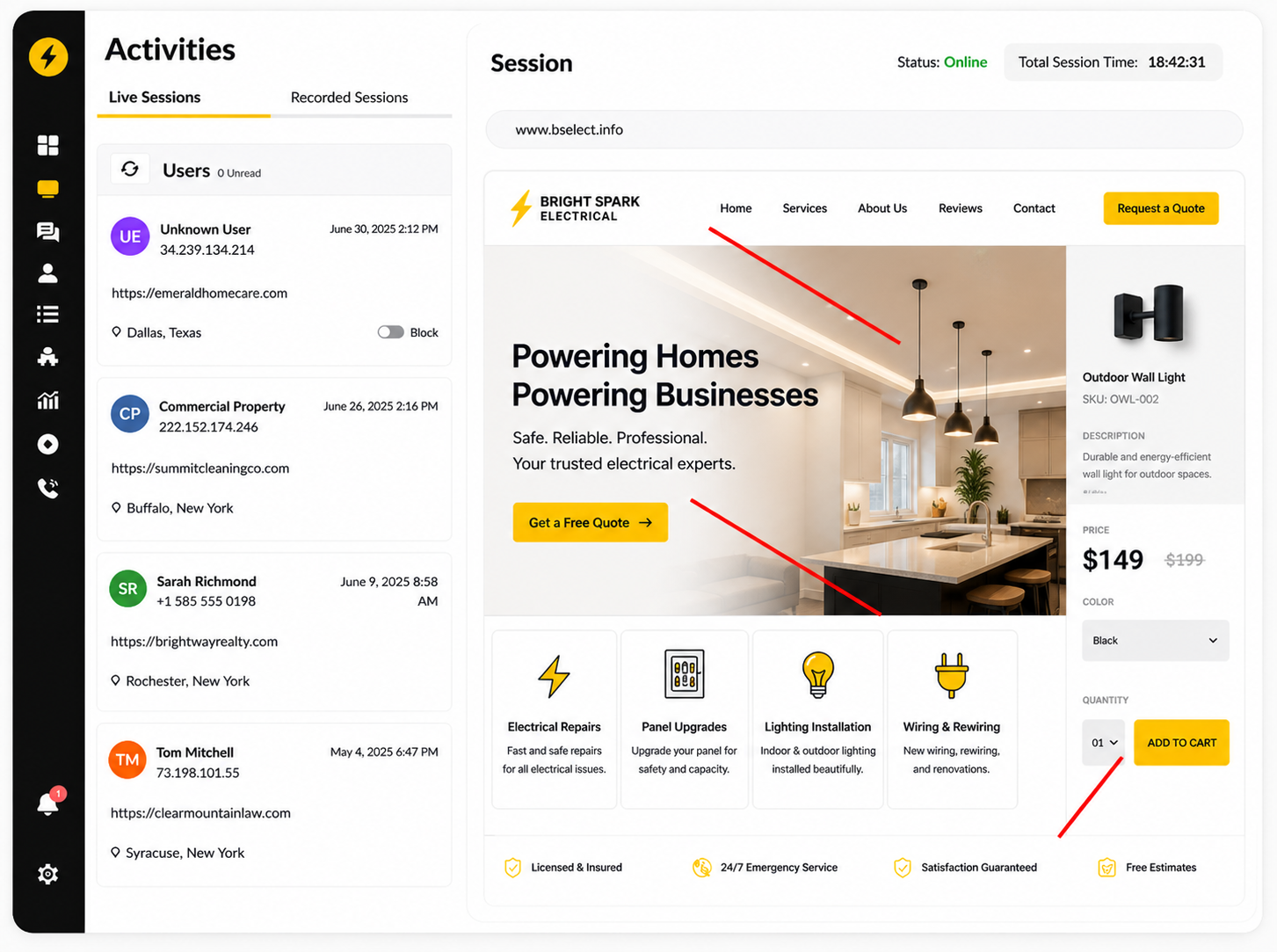Click the SR avatar of Sarah Richmond
Screen dimensions: 1277x952
pyautogui.click(x=128, y=589)
